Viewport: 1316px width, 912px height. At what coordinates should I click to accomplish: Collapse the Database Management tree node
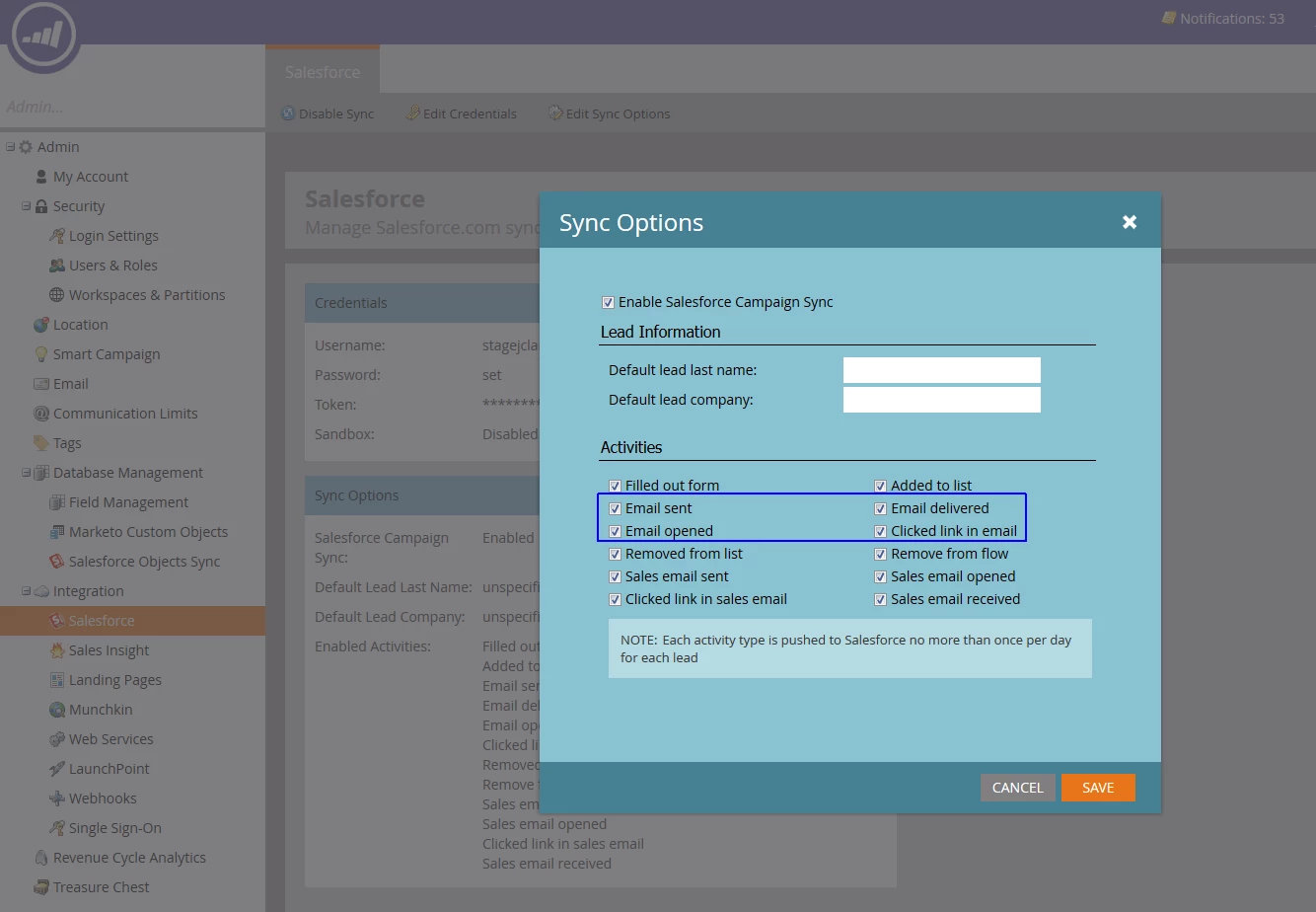tap(26, 473)
